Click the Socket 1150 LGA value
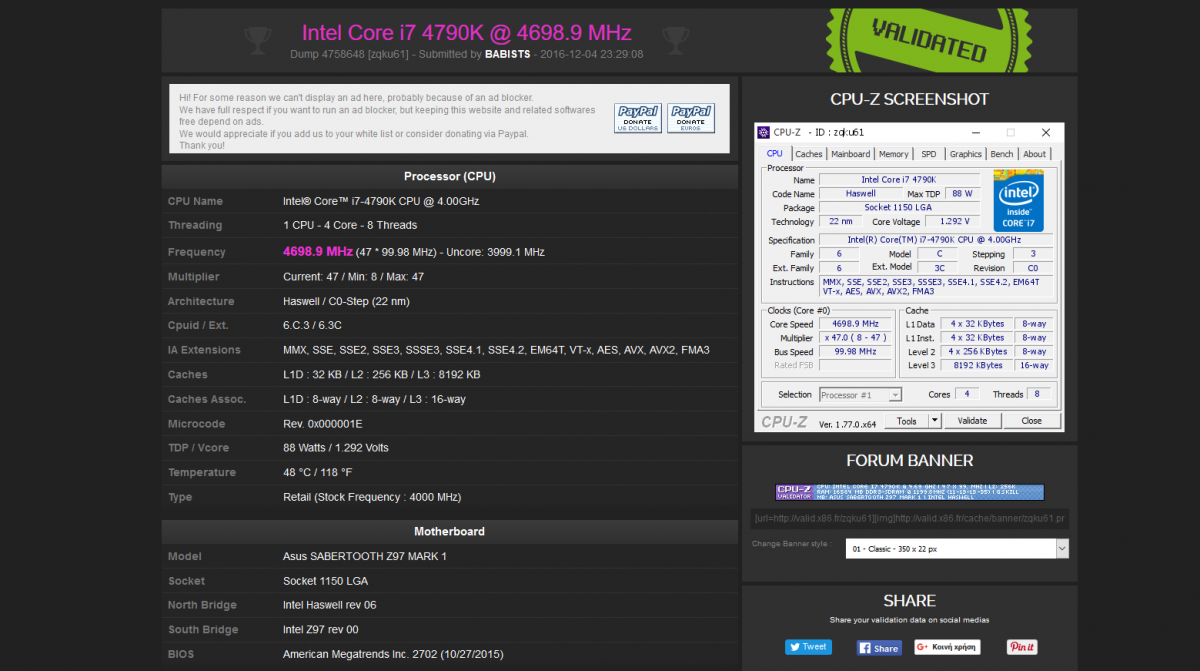This screenshot has width=1200, height=671. tap(325, 581)
